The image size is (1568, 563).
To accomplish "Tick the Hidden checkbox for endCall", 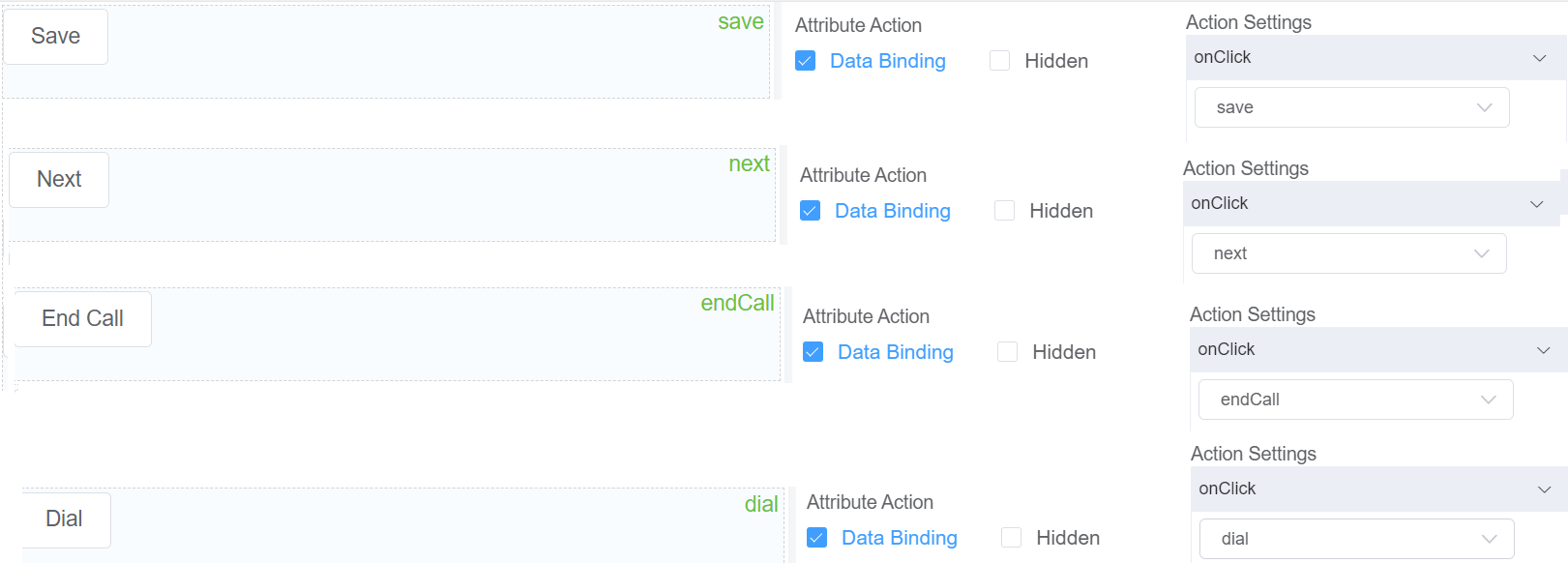I will coord(1008,352).
